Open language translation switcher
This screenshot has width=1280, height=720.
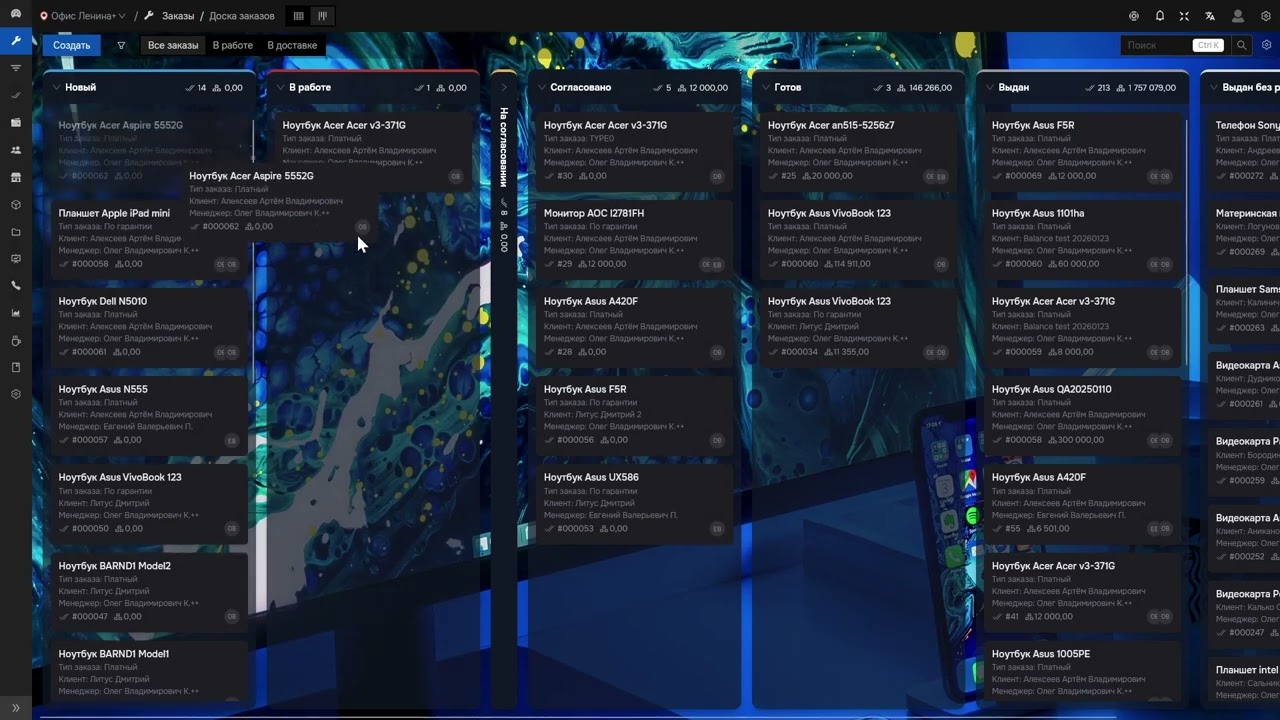[x=1211, y=16]
